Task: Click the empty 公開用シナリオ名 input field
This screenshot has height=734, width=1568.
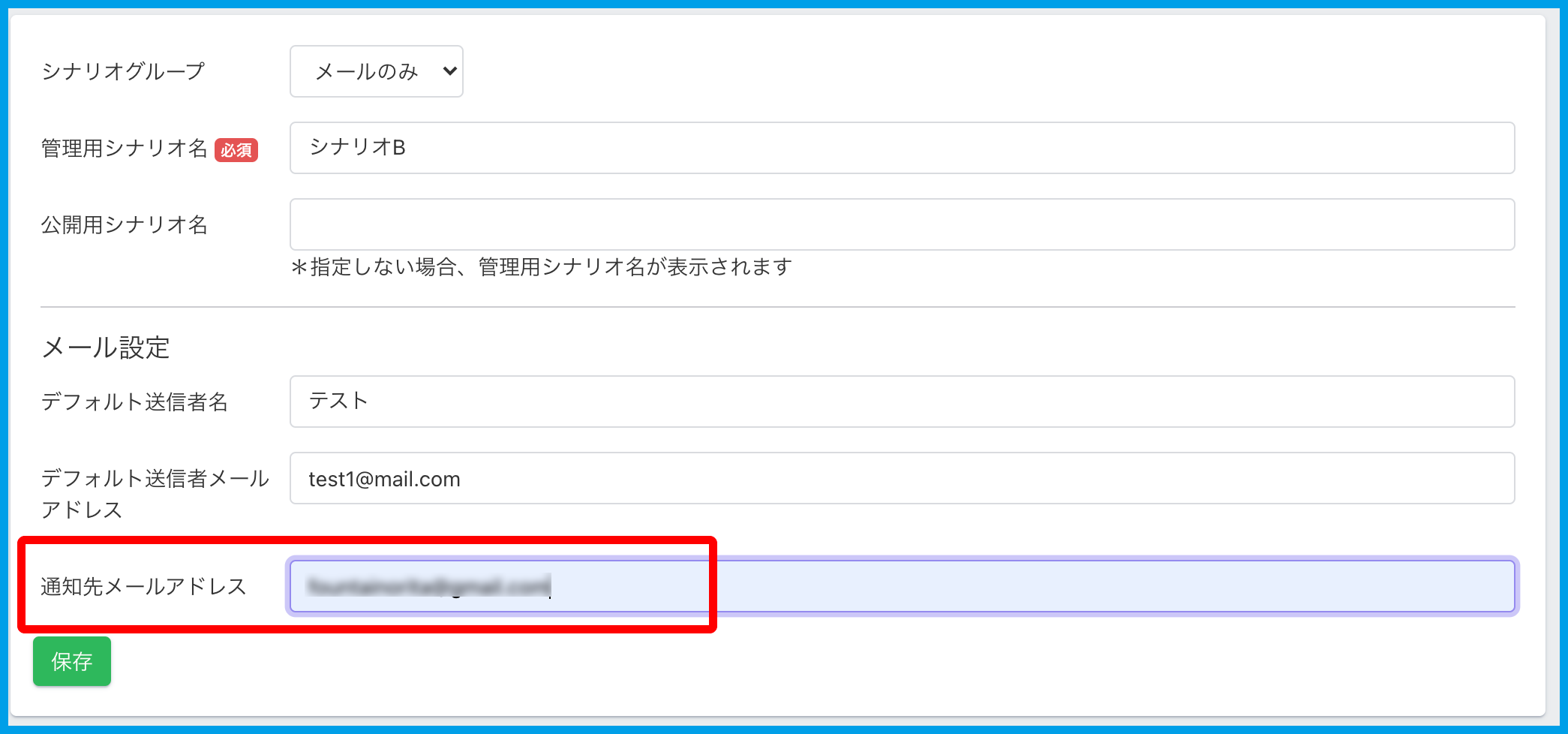Action: tap(902, 224)
